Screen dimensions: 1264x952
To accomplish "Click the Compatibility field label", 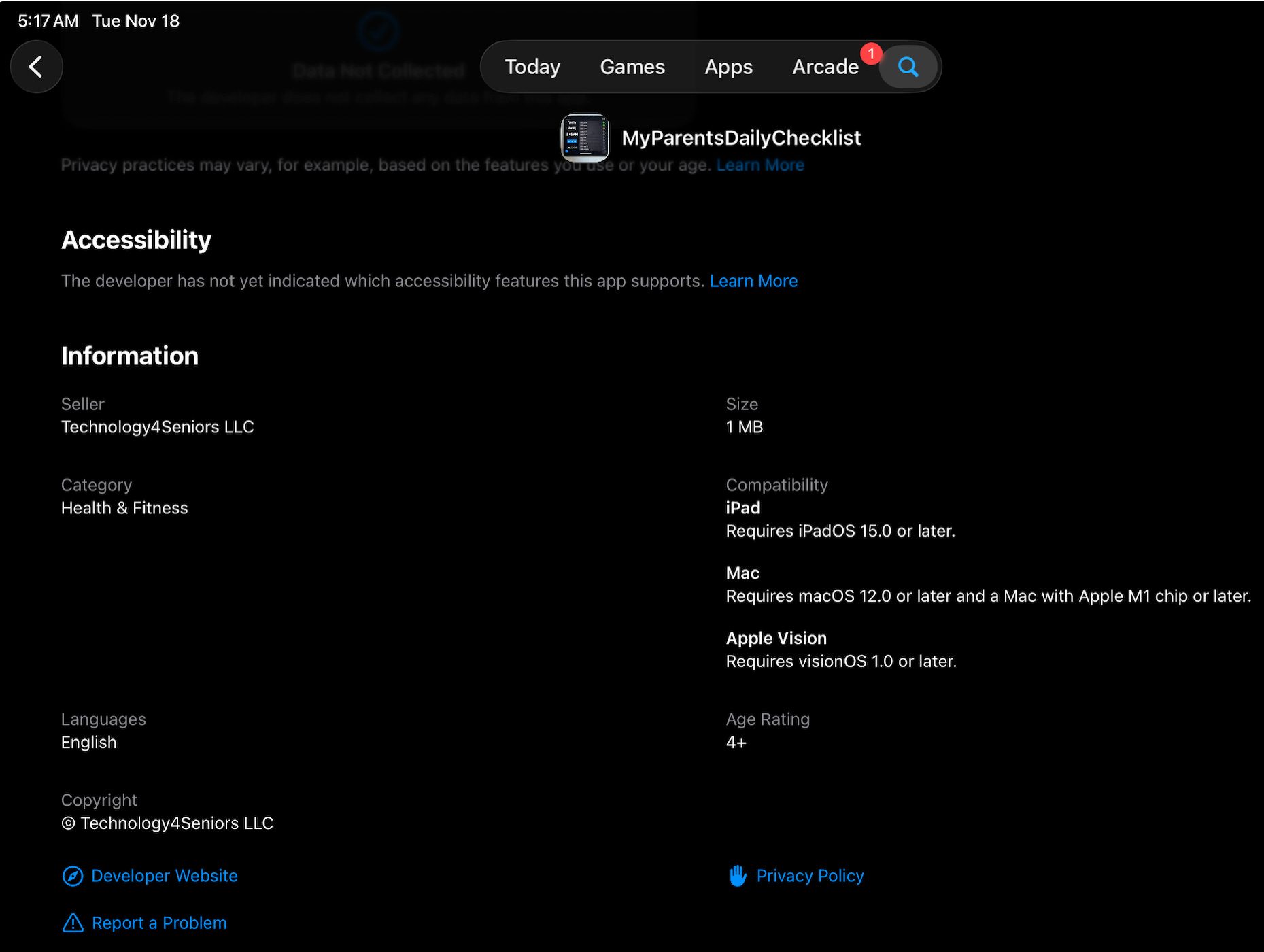I will click(x=777, y=485).
